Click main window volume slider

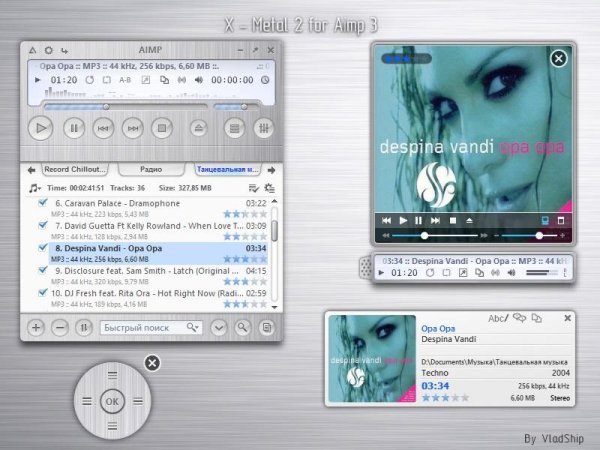click(x=236, y=107)
